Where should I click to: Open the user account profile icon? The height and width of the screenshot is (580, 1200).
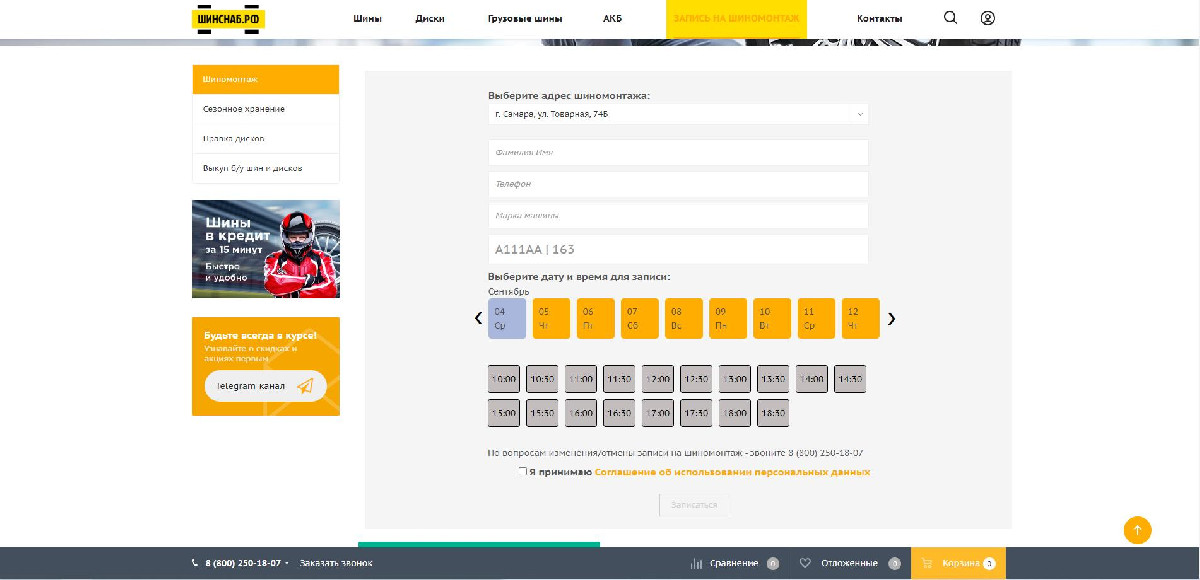click(x=987, y=18)
